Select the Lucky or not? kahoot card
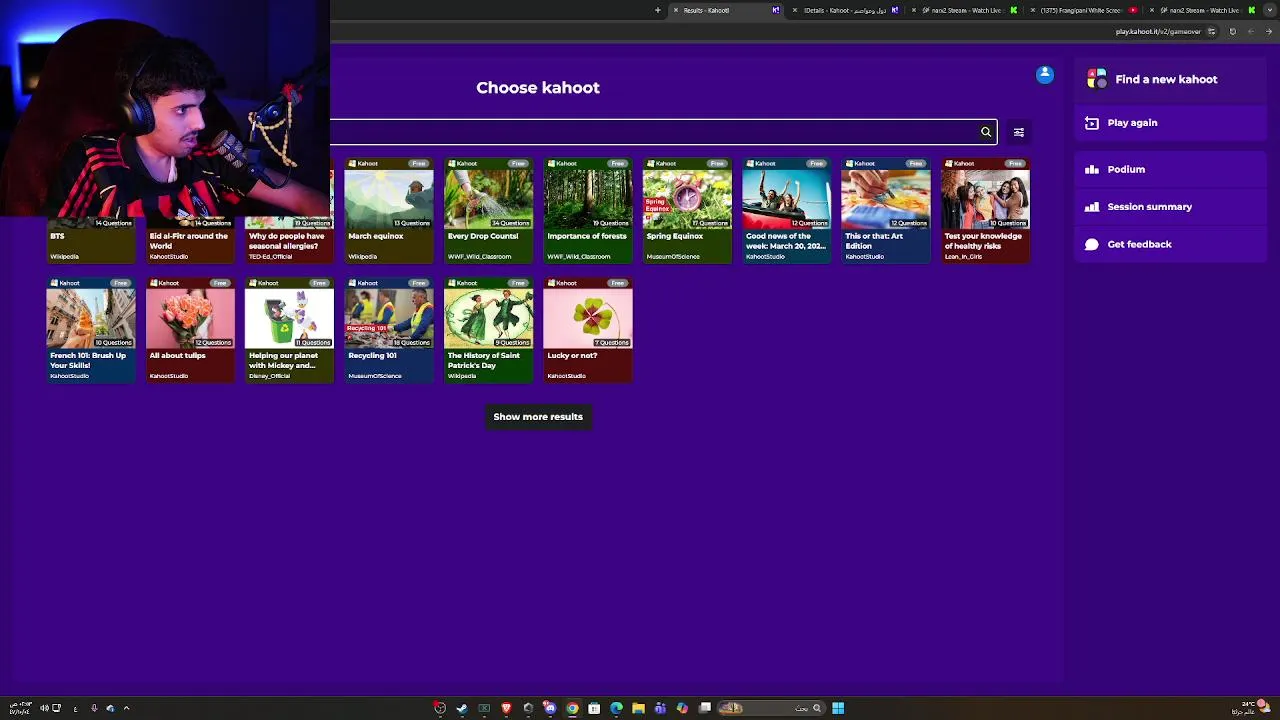The width and height of the screenshot is (1280, 720). 588,330
